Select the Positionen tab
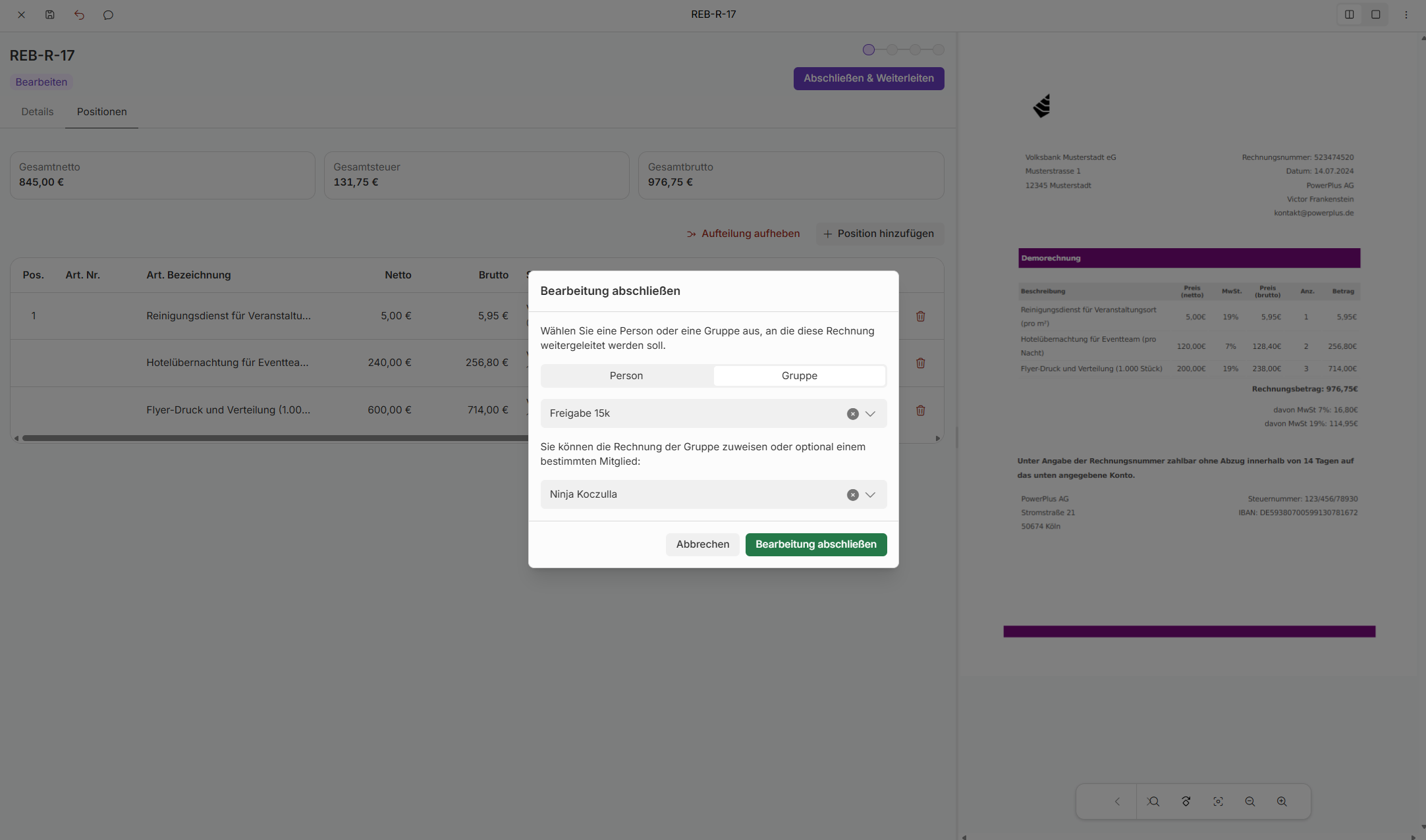 click(101, 111)
